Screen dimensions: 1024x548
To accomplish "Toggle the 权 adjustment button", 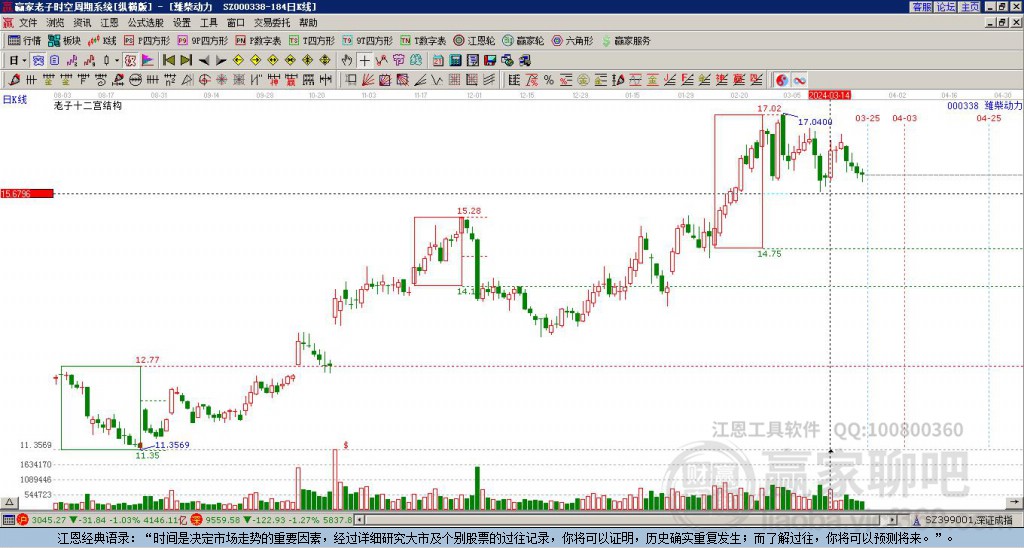I will pyautogui.click(x=130, y=60).
